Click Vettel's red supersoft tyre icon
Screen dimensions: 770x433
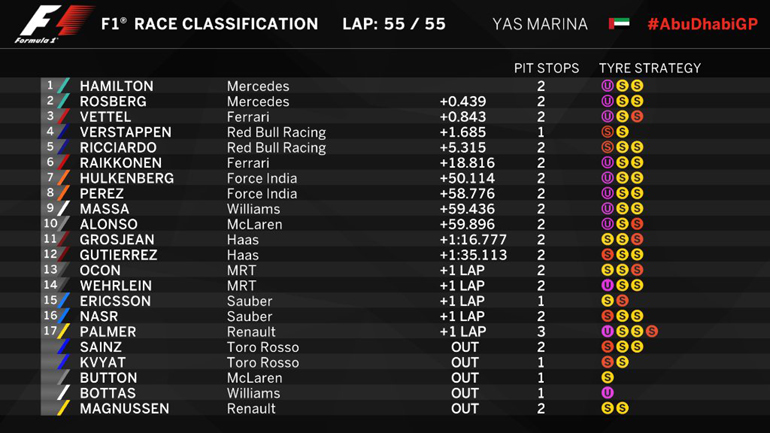(637, 117)
